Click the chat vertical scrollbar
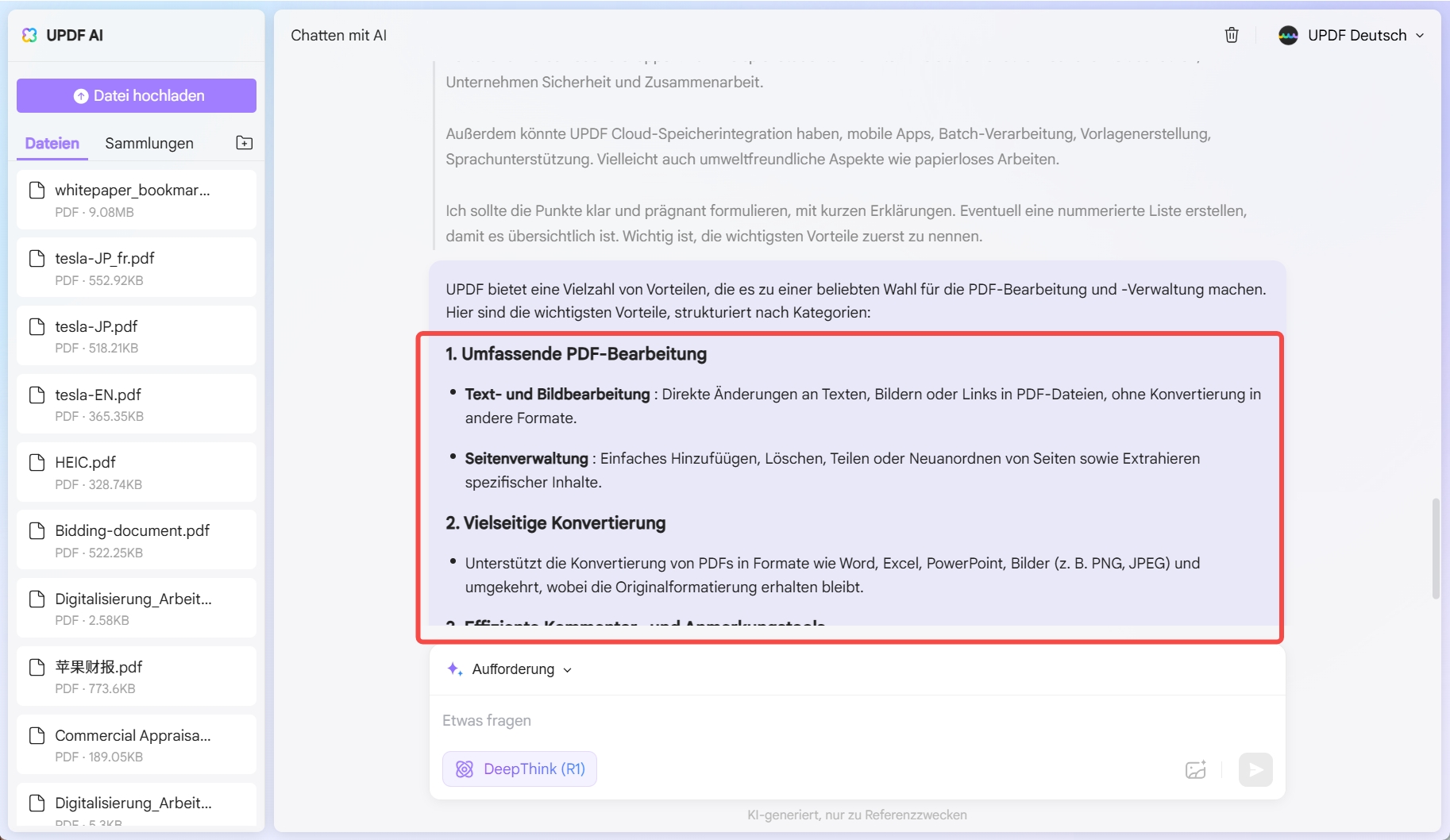The height and width of the screenshot is (840, 1450). (1435, 548)
